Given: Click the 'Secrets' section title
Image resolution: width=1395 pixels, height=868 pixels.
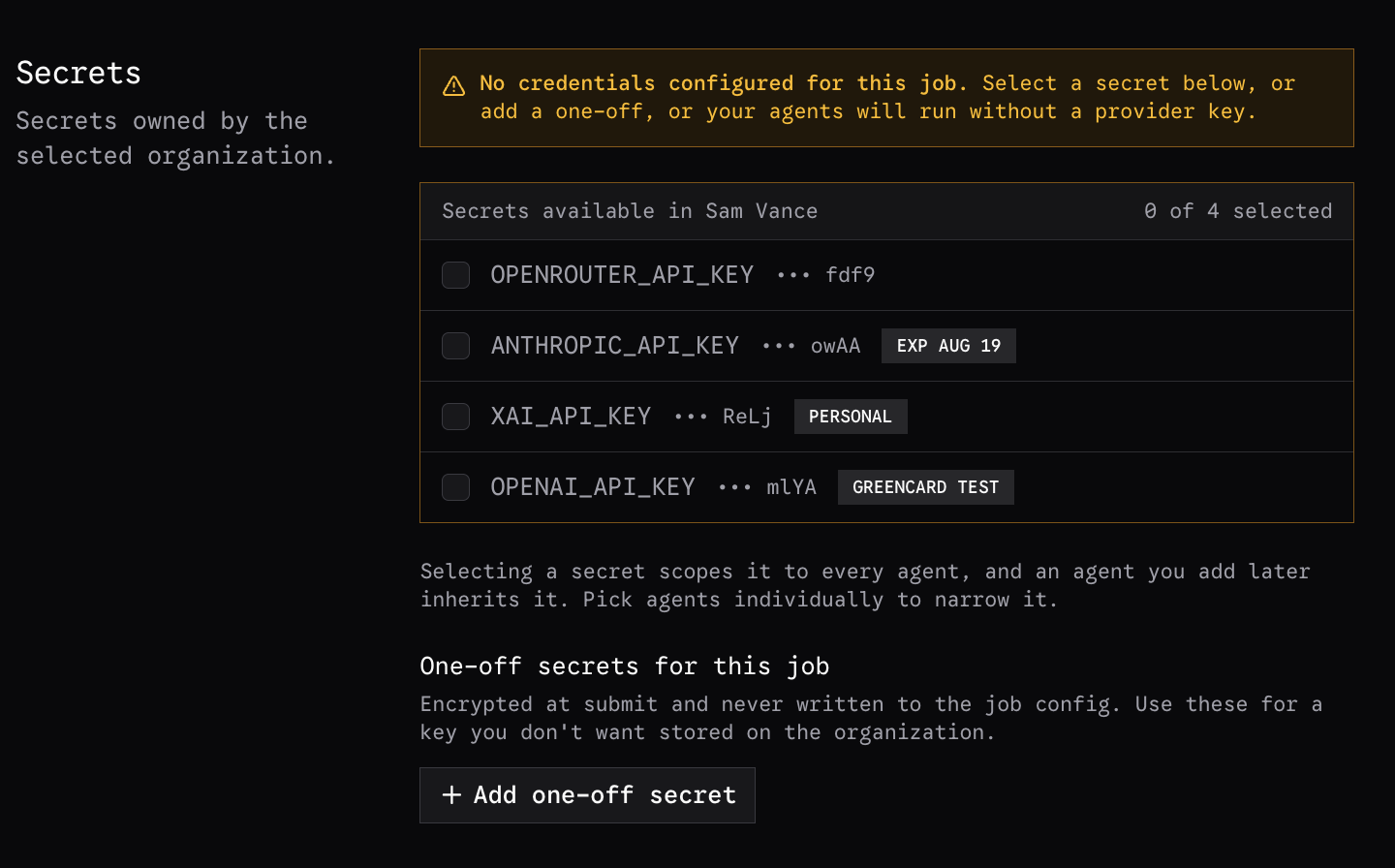Looking at the screenshot, I should tap(78, 73).
